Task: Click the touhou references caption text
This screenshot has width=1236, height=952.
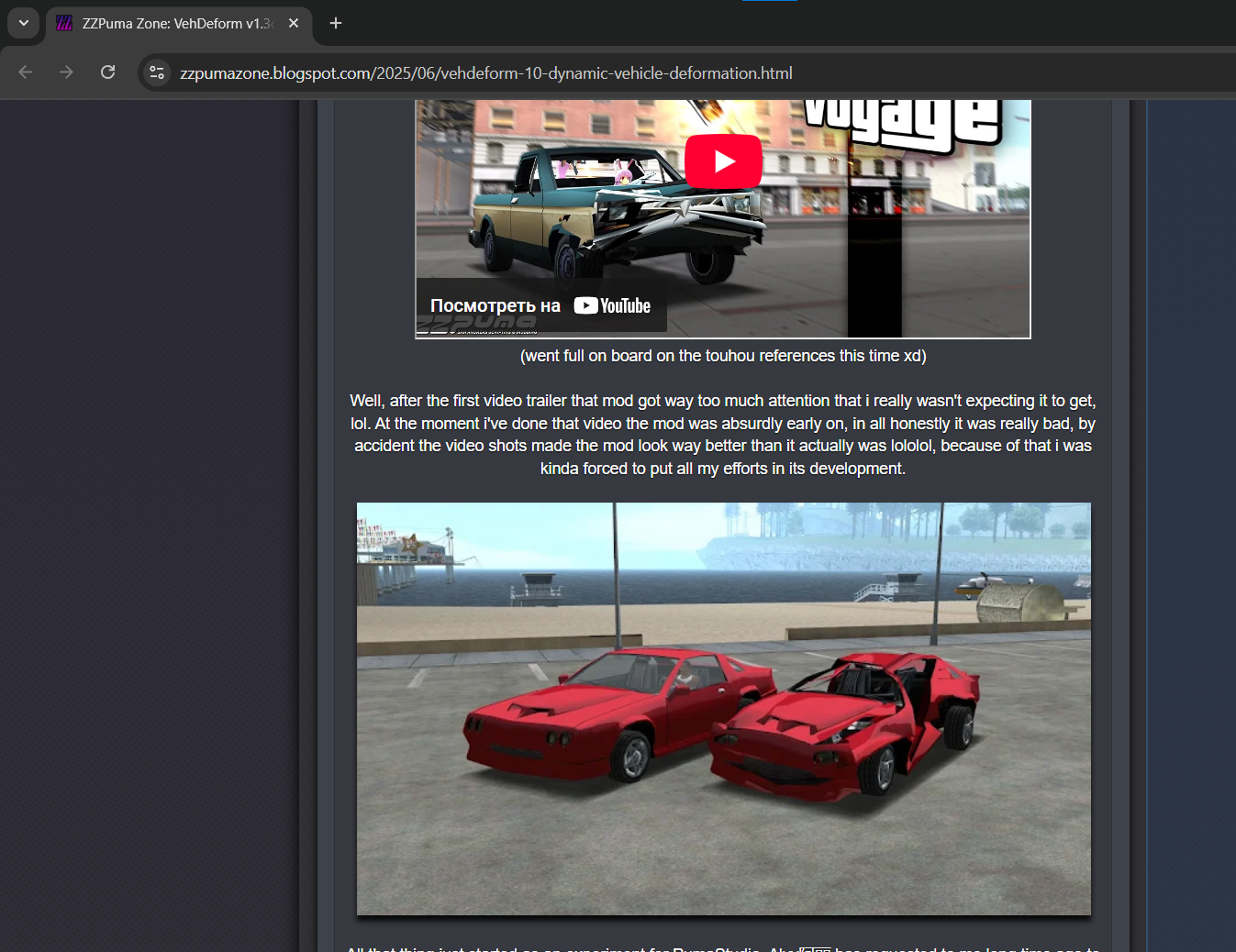Action: (723, 356)
